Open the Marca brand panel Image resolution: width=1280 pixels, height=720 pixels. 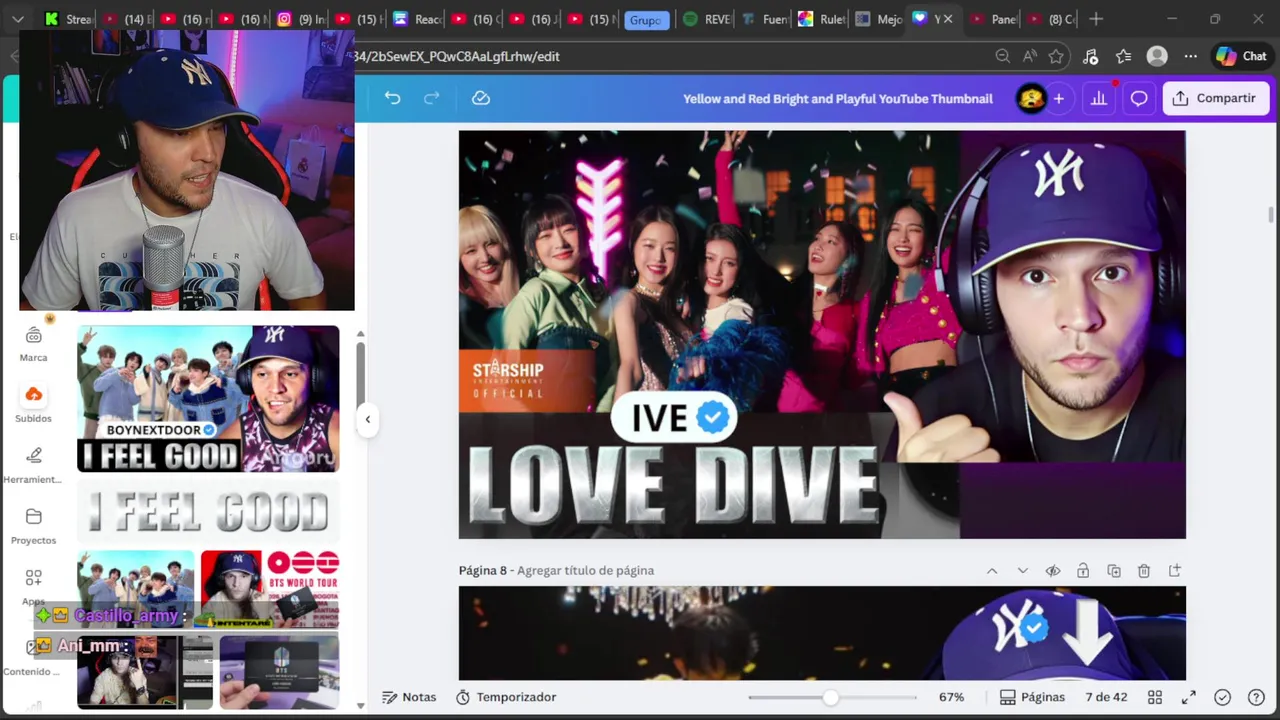(33, 344)
